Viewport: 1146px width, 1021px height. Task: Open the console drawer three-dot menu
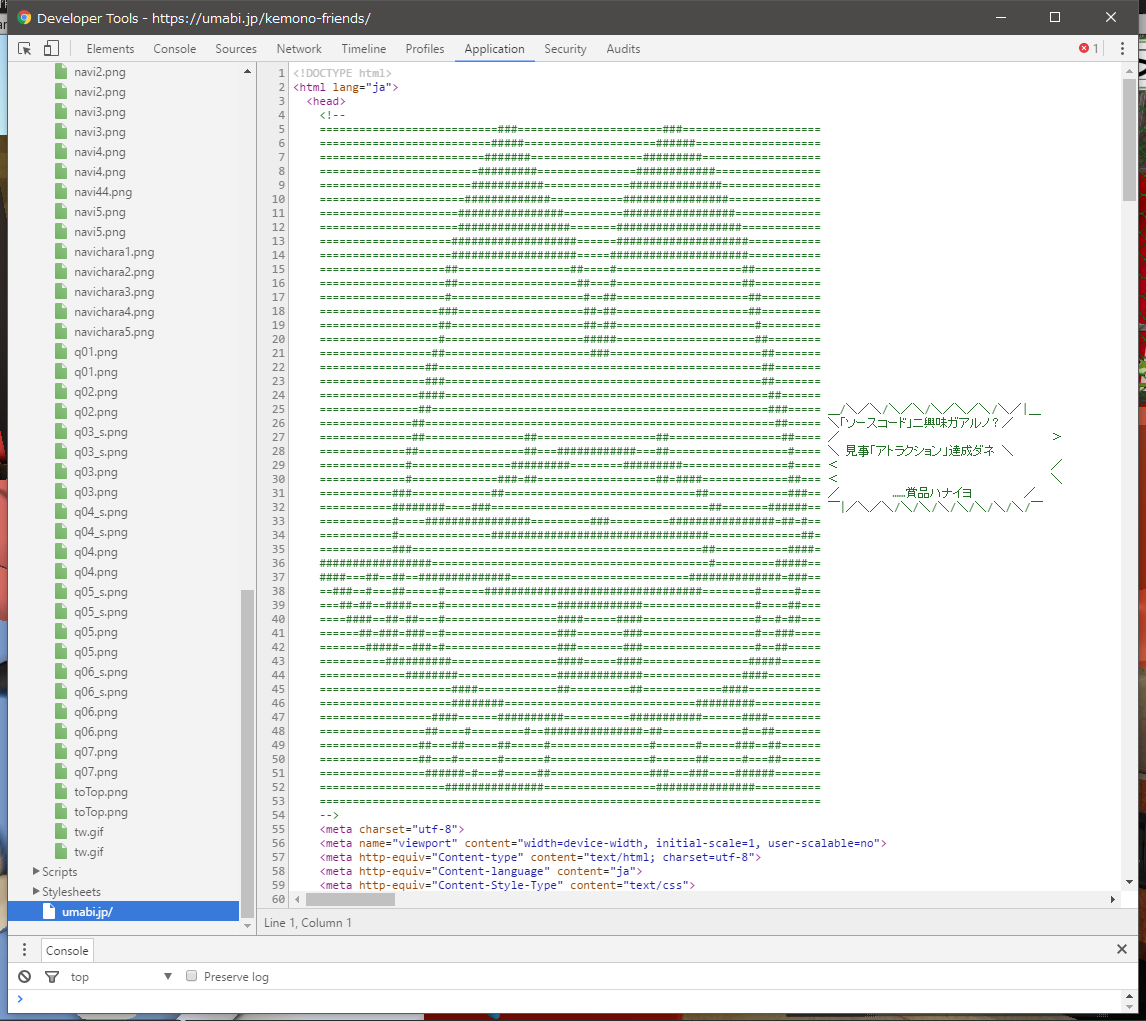click(x=25, y=950)
